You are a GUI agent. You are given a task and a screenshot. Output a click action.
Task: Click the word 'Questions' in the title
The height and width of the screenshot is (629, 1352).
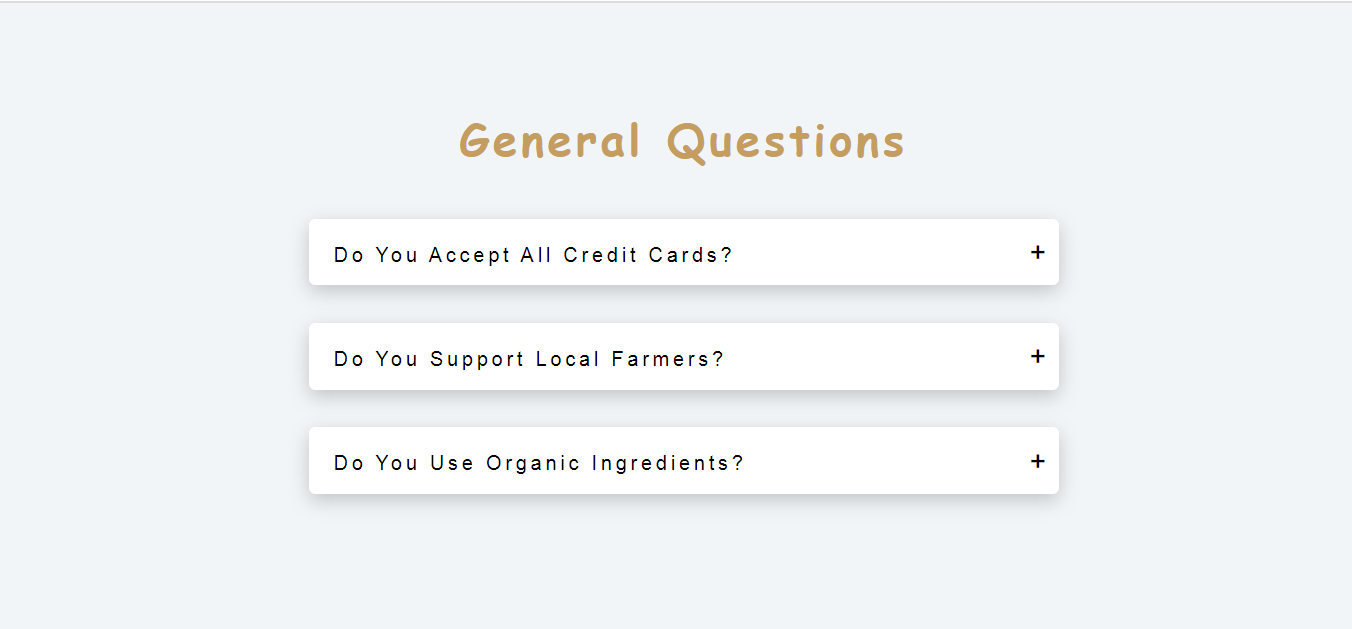click(786, 142)
